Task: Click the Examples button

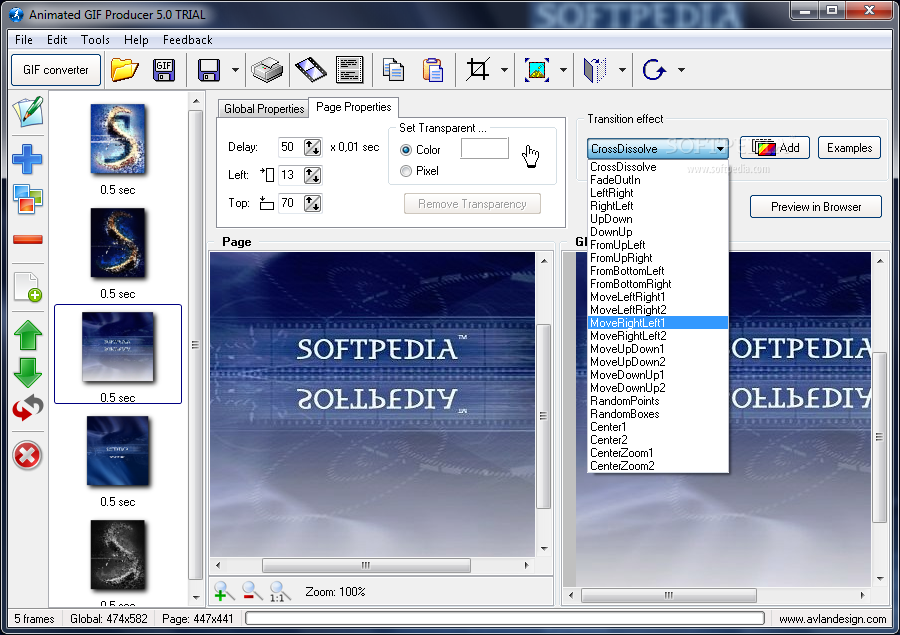Action: [849, 148]
